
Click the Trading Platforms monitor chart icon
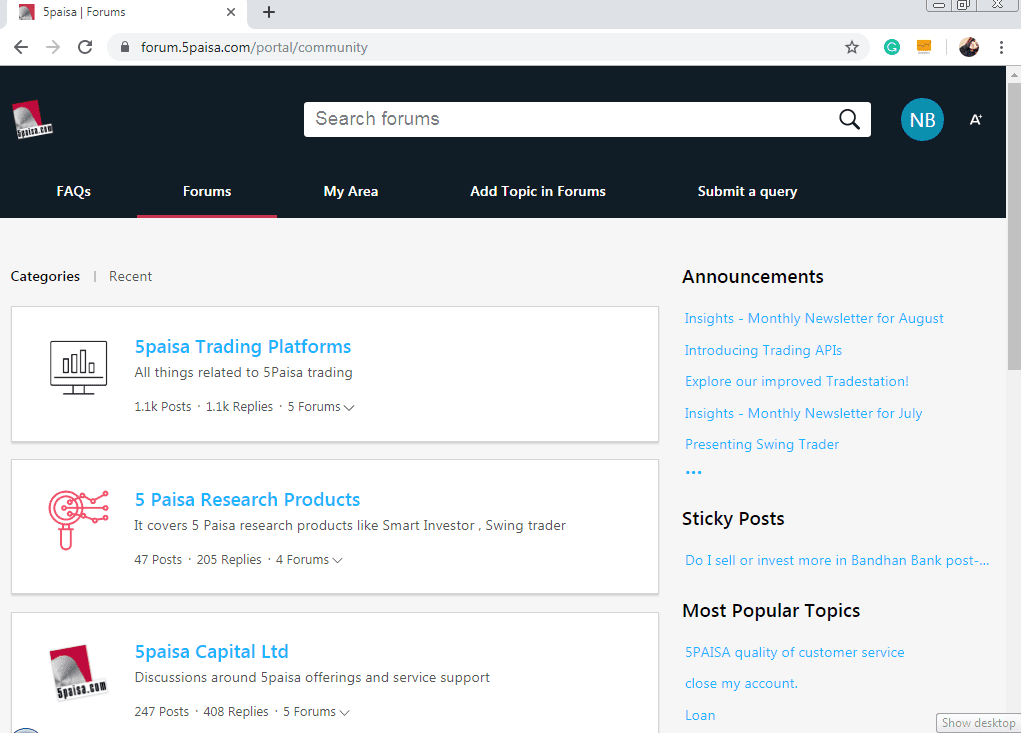(79, 367)
